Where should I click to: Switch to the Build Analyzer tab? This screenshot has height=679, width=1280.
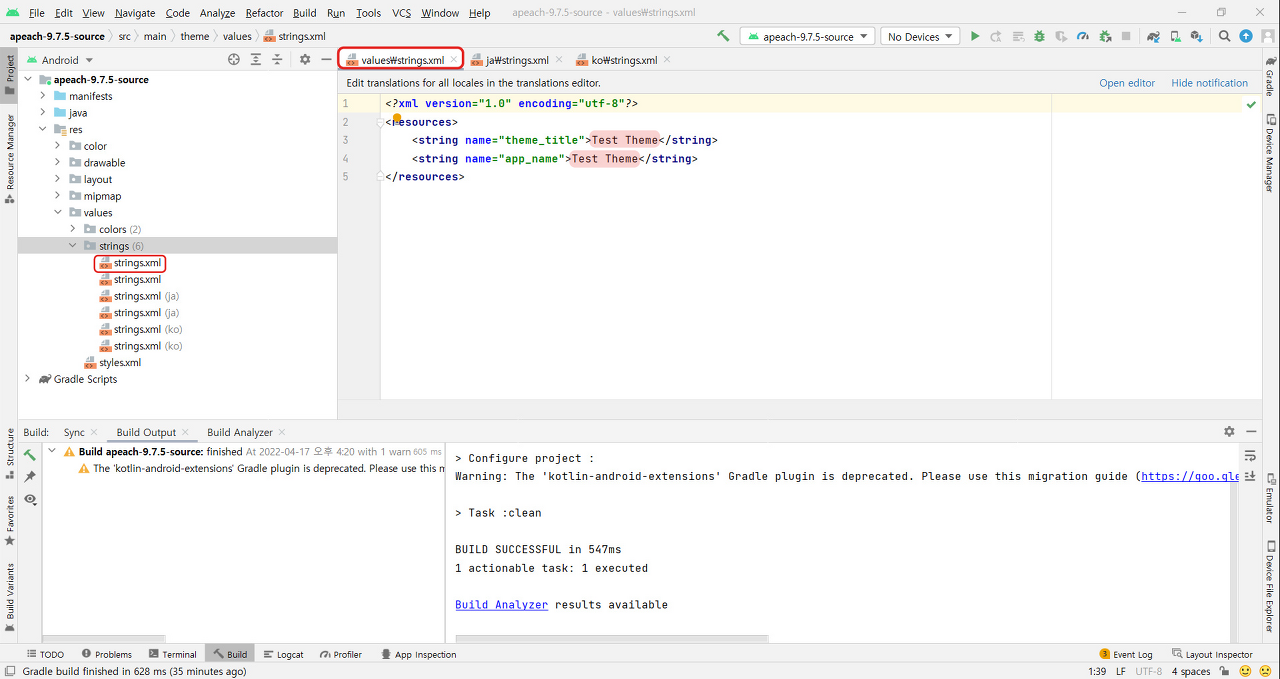[x=240, y=432]
